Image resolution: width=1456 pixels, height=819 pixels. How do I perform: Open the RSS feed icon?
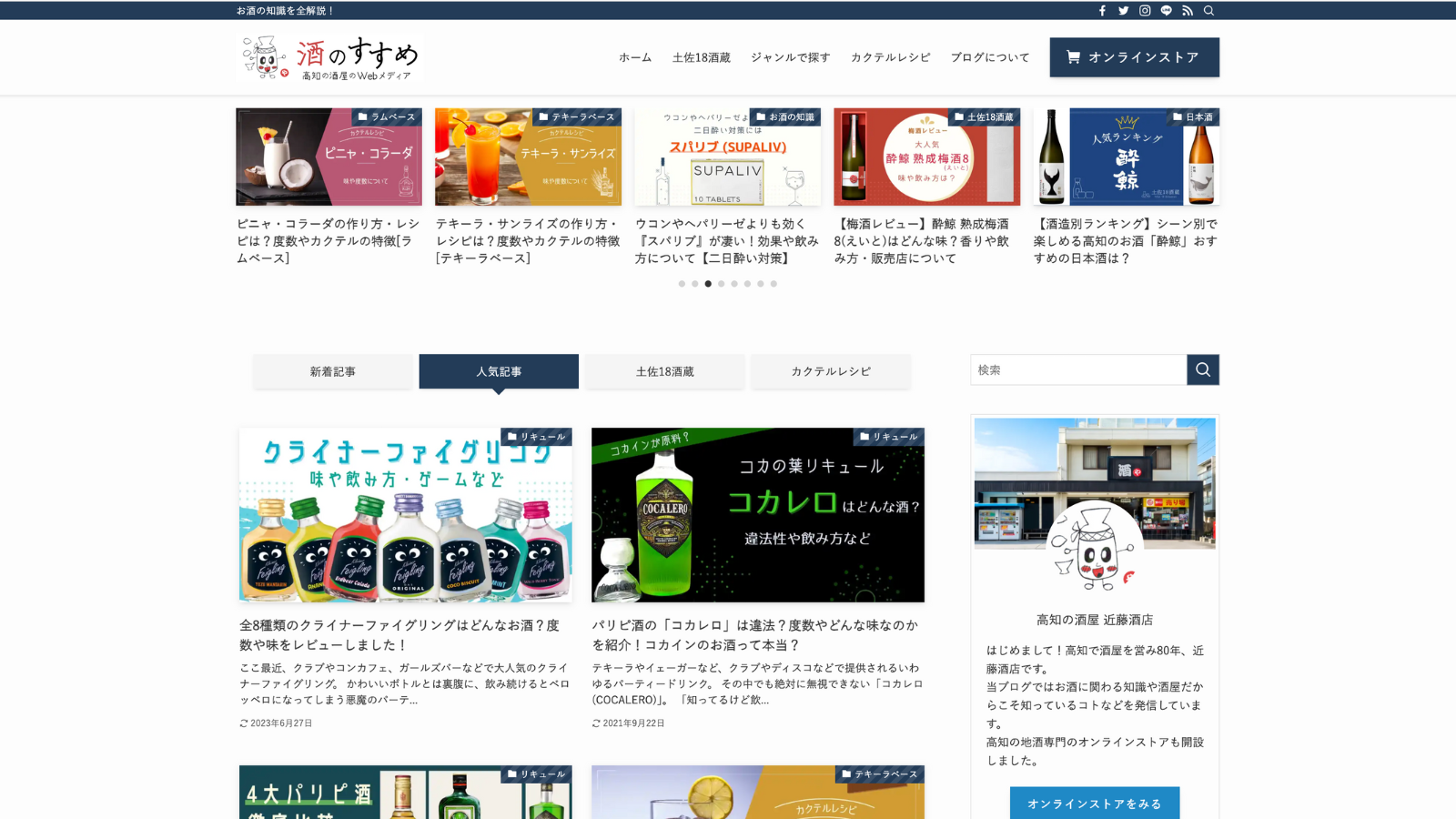pyautogui.click(x=1188, y=11)
